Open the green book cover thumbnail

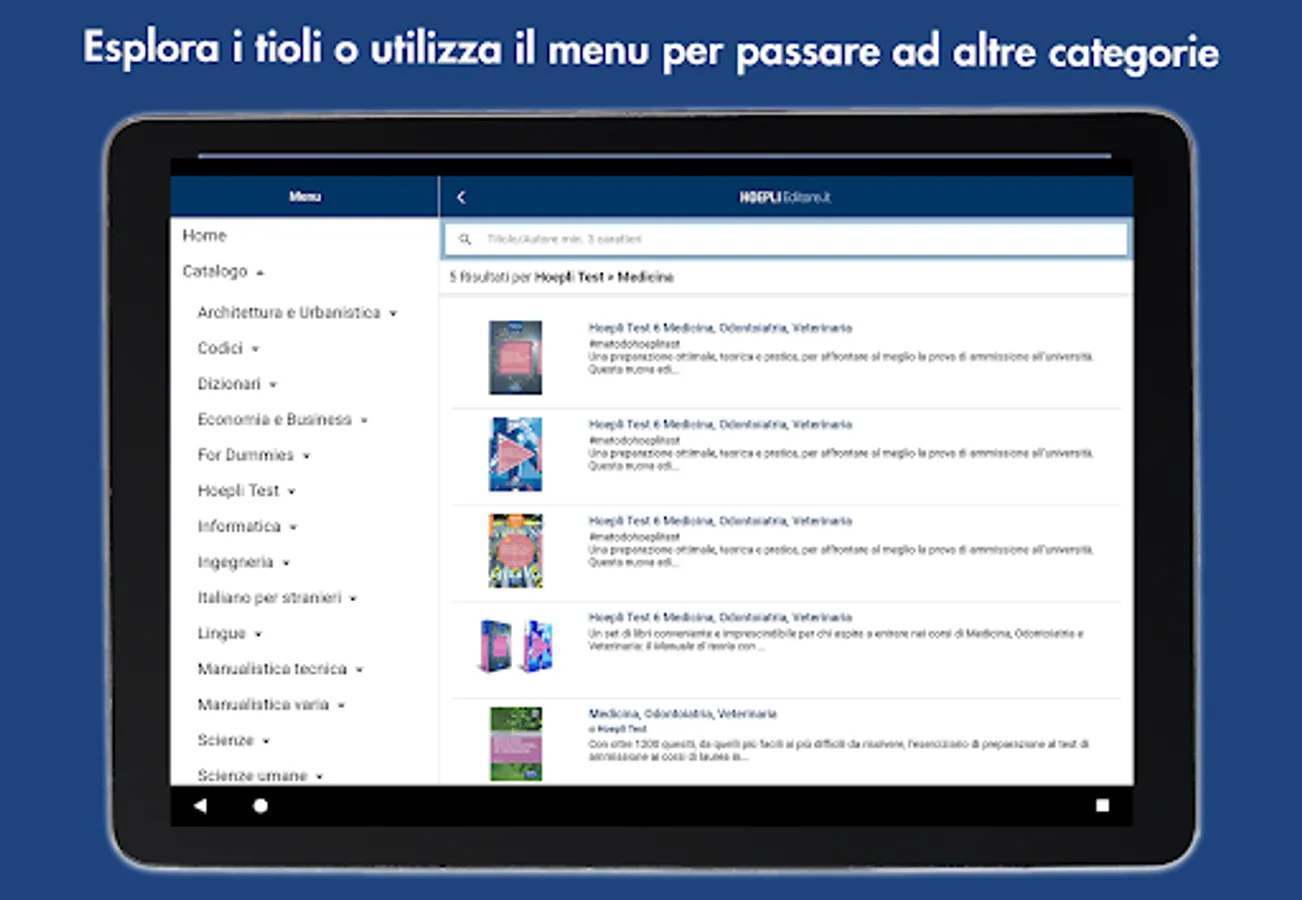point(516,744)
